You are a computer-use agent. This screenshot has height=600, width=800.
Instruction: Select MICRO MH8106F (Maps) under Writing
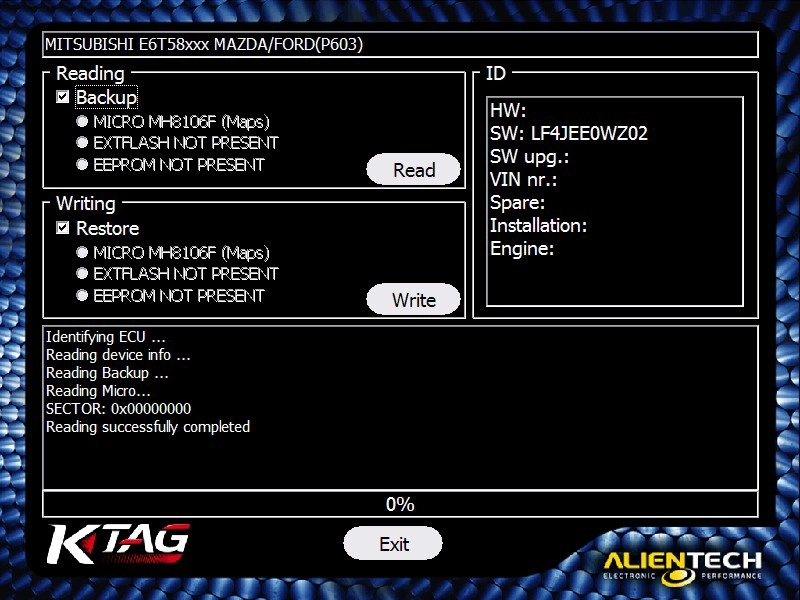click(x=82, y=252)
